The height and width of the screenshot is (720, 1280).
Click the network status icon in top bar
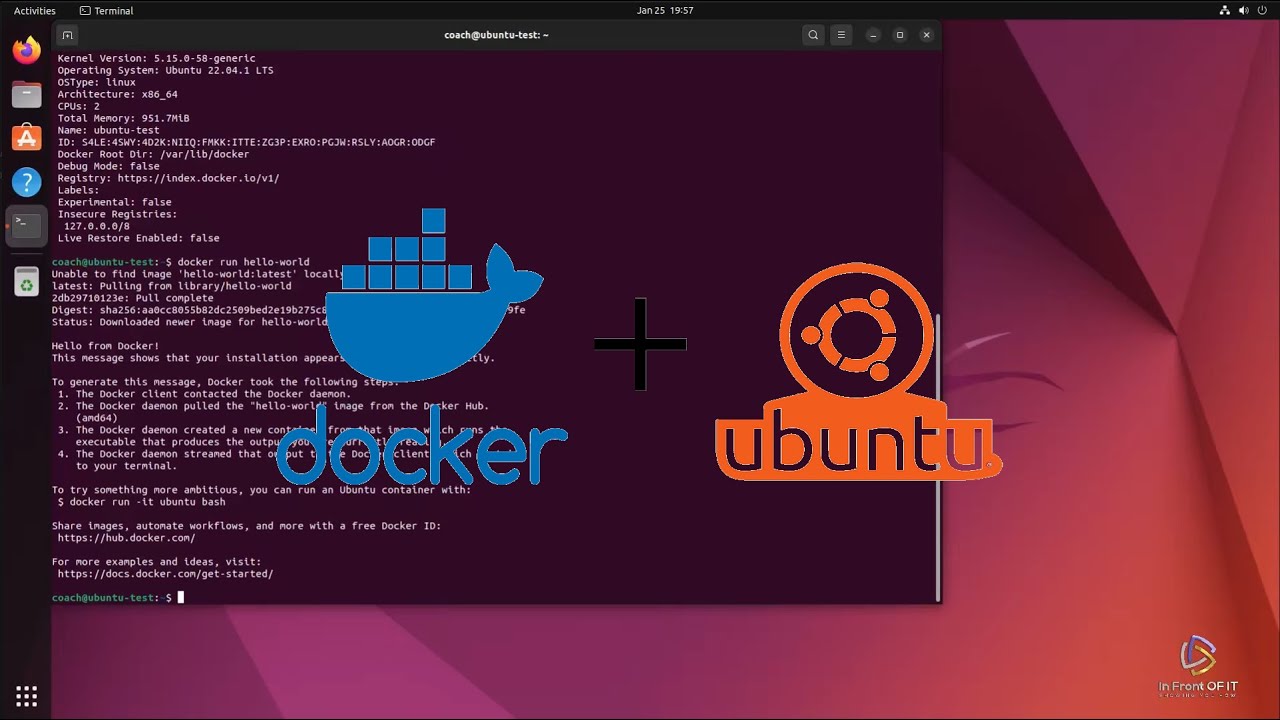(1224, 11)
